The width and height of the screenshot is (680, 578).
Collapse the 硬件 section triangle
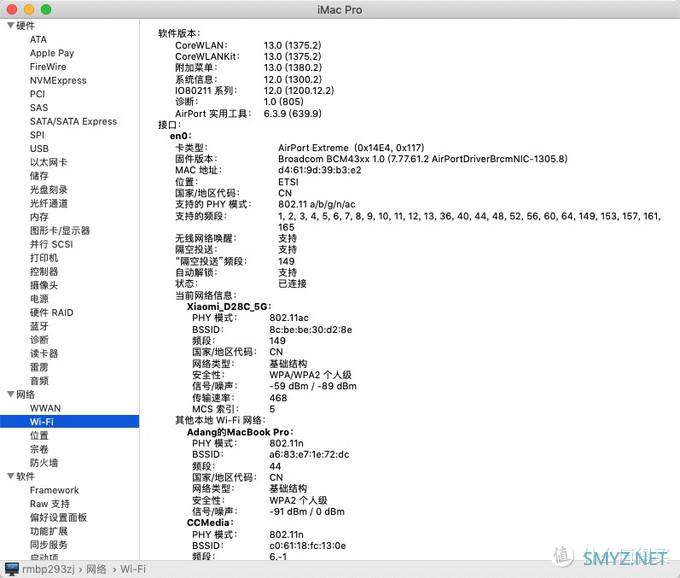click(x=10, y=26)
